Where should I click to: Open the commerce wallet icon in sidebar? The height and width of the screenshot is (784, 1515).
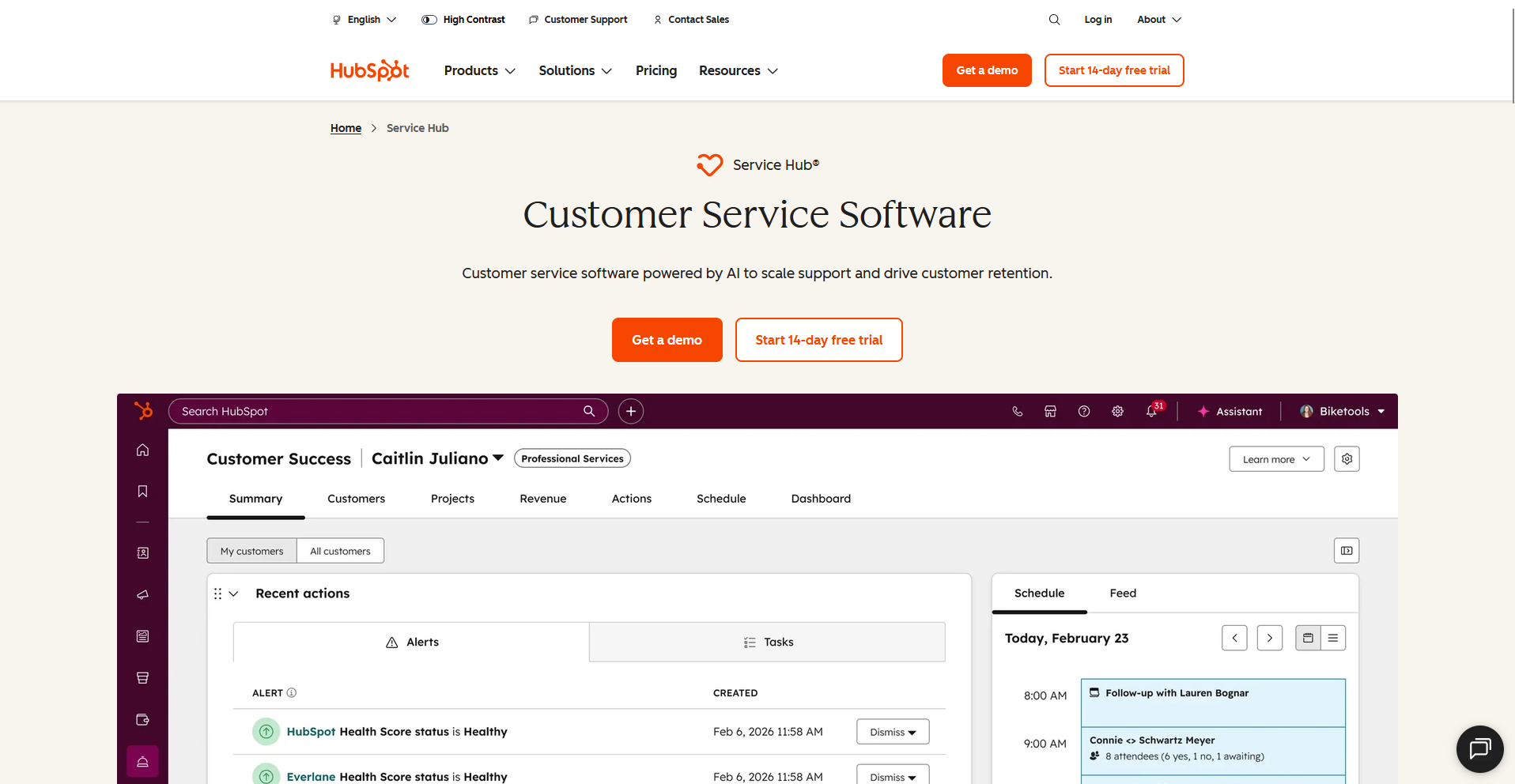(142, 719)
